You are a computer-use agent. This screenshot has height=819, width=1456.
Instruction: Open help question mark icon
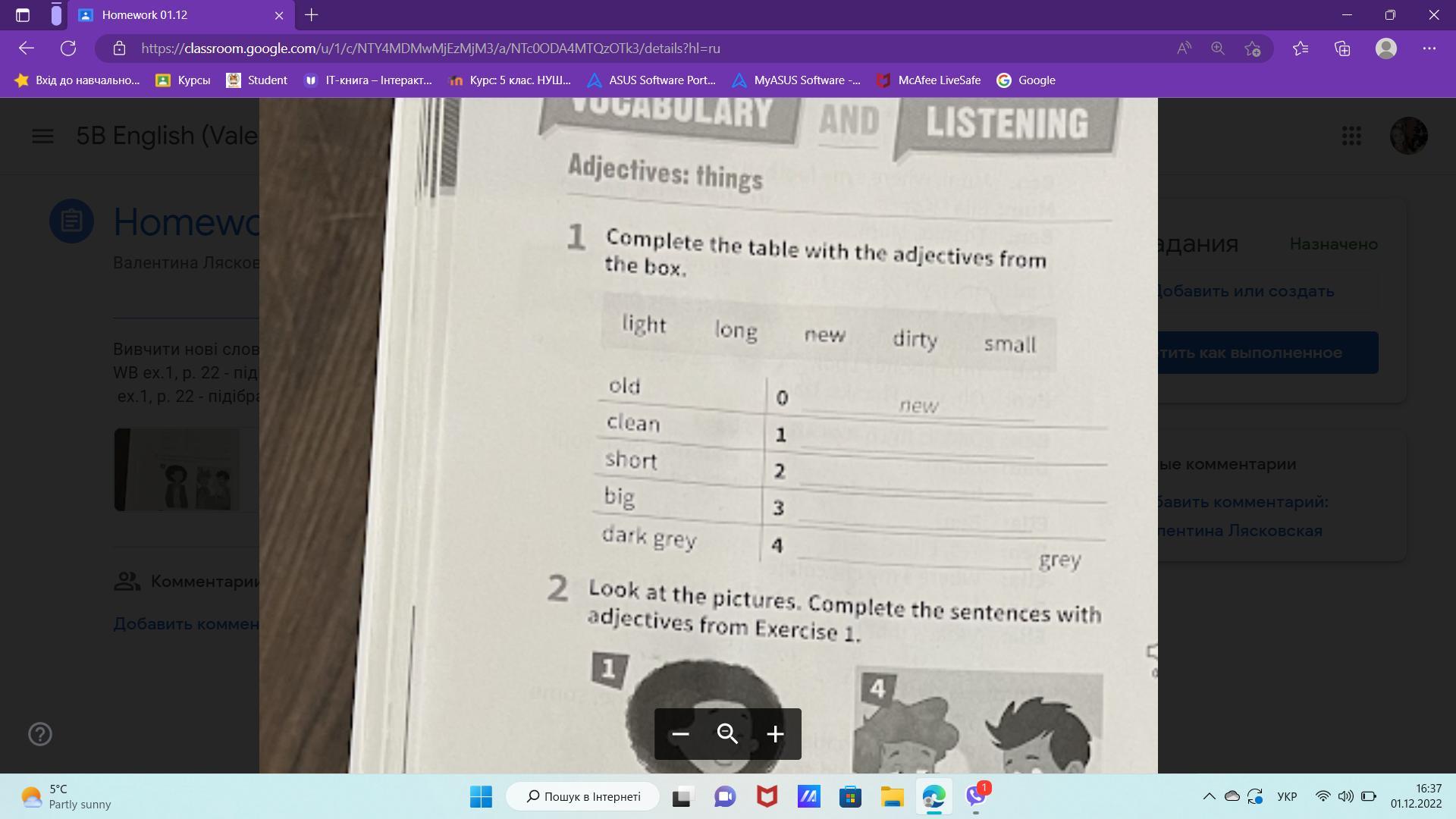click(x=39, y=734)
